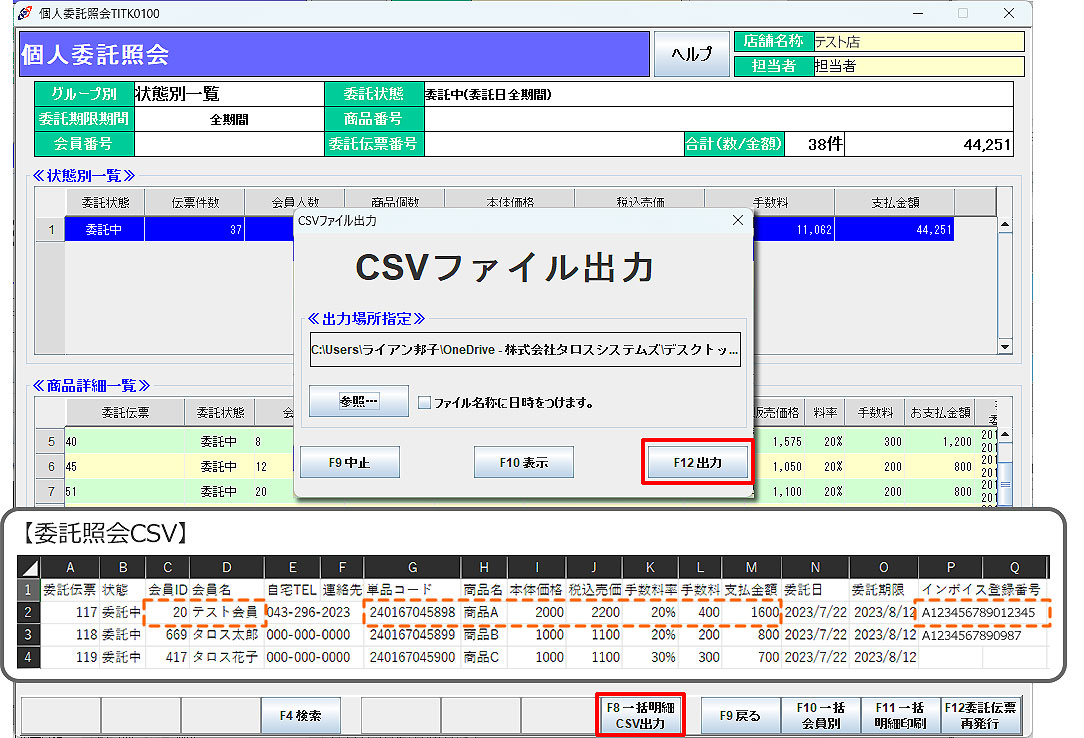Click F11 一括明細印刷 button
Image resolution: width=1084 pixels, height=738 pixels.
click(900, 715)
